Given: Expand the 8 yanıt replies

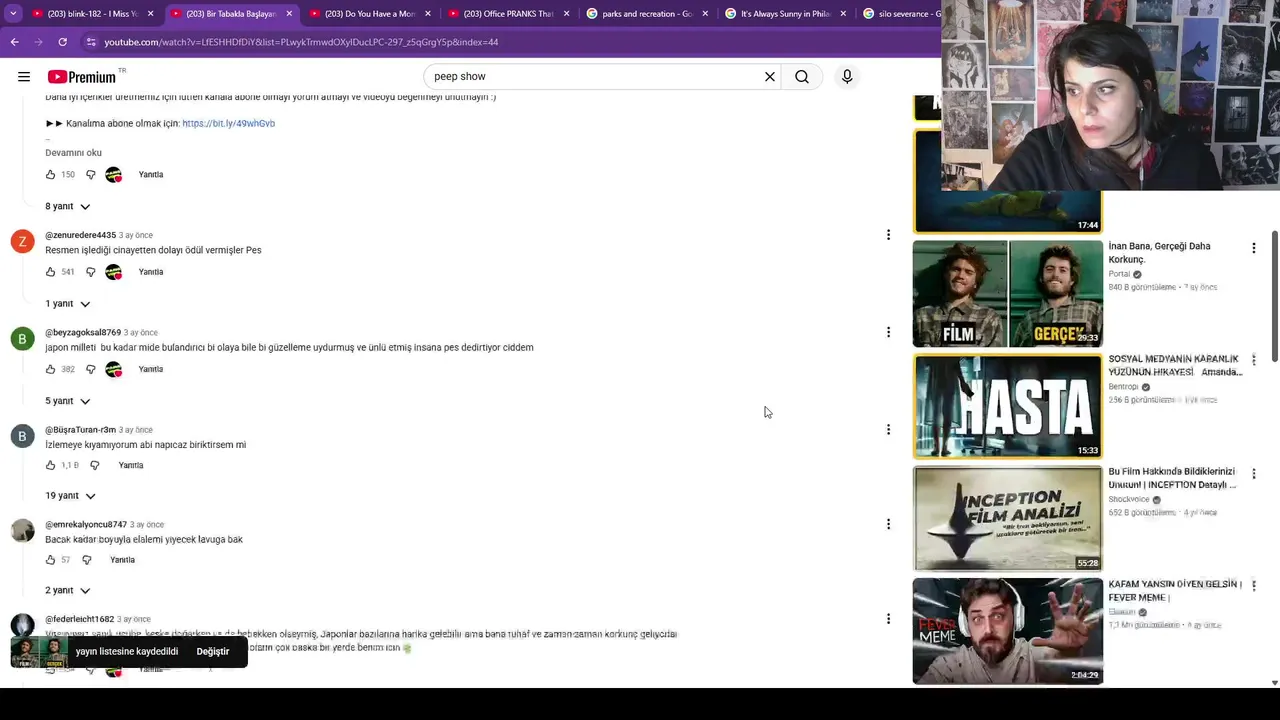Looking at the screenshot, I should coord(68,206).
